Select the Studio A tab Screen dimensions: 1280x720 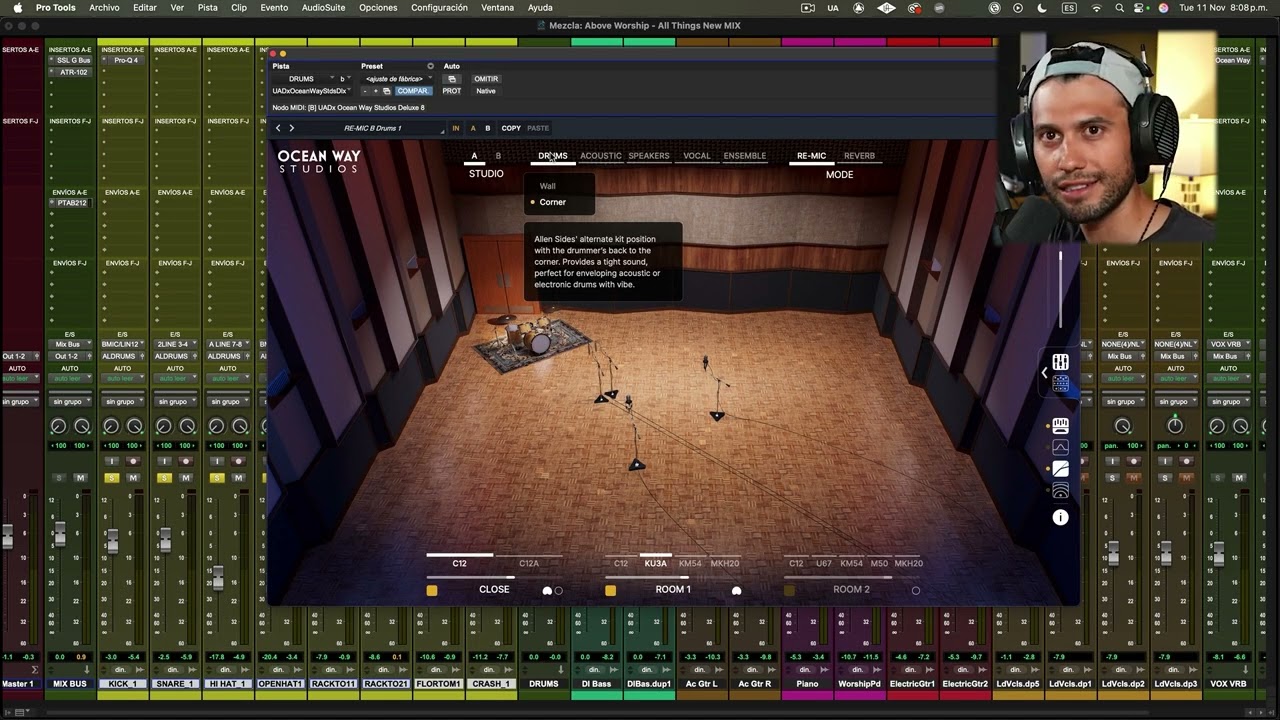click(x=474, y=156)
